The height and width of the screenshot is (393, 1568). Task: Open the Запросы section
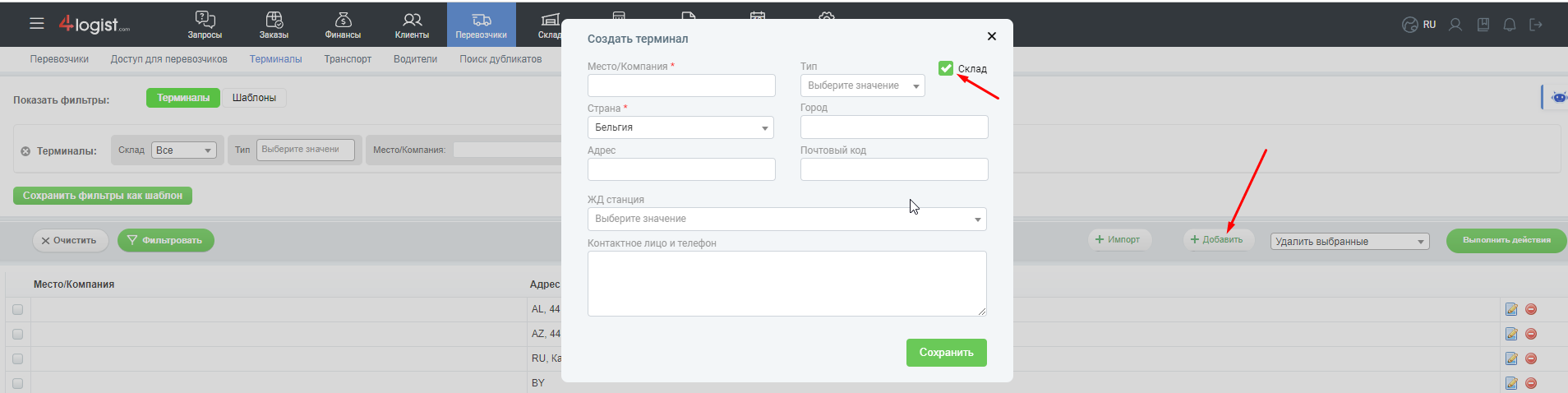[205, 25]
